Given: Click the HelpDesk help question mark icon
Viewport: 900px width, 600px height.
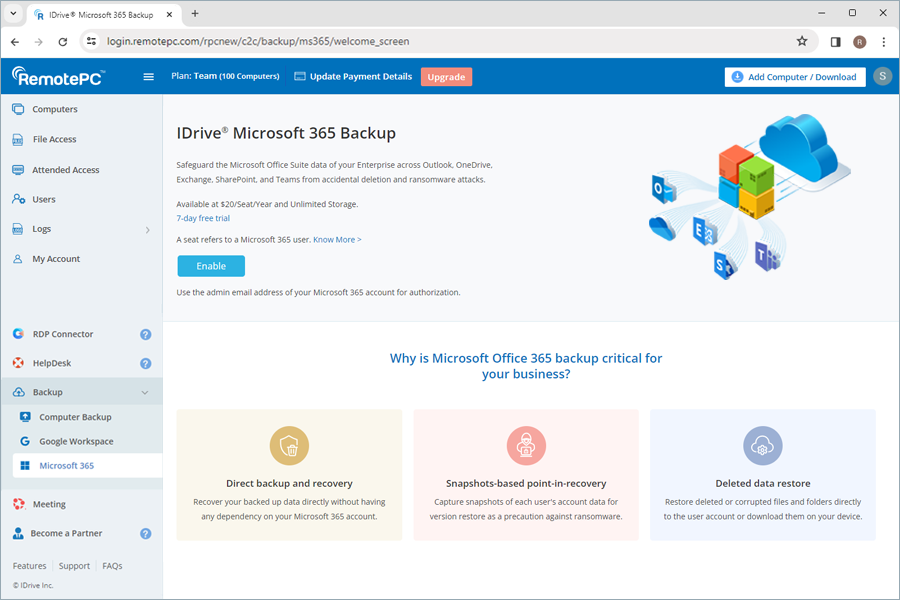Looking at the screenshot, I should 145,364.
